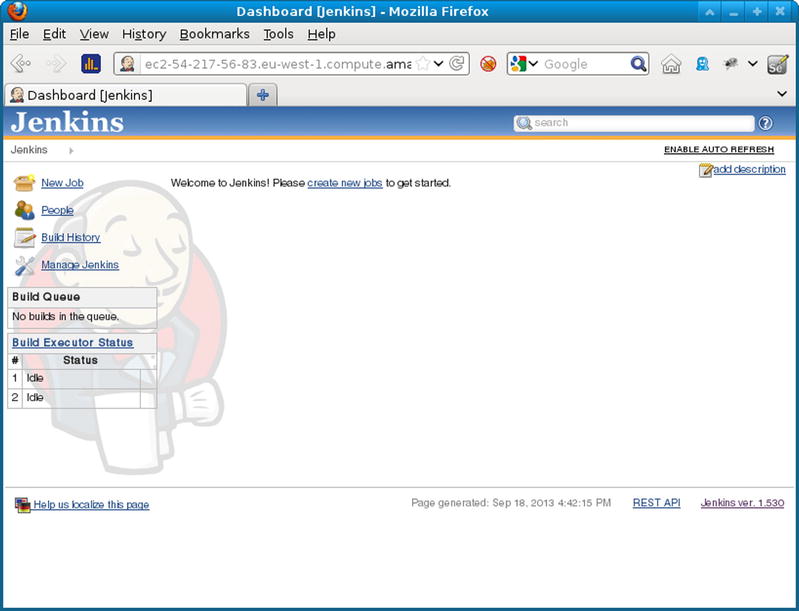The image size is (799, 611).
Task: Expand the bug extension dropdown arrow
Action: click(x=752, y=64)
